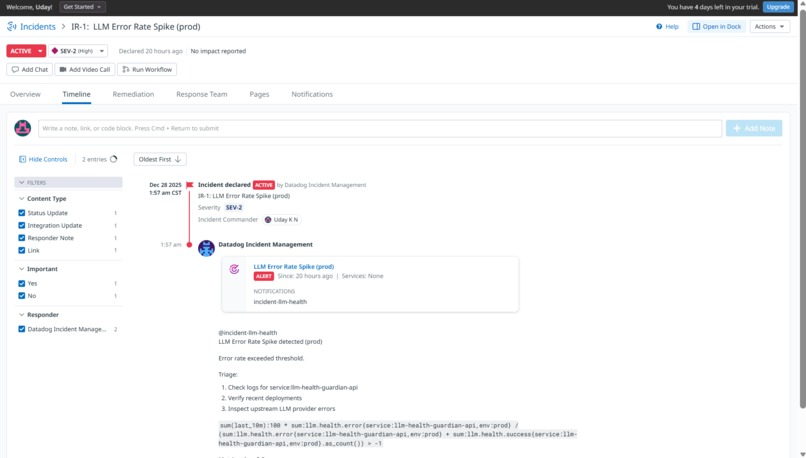Screen dimensions: 806x458
Task: Open the Actions dropdown menu
Action: (x=770, y=27)
